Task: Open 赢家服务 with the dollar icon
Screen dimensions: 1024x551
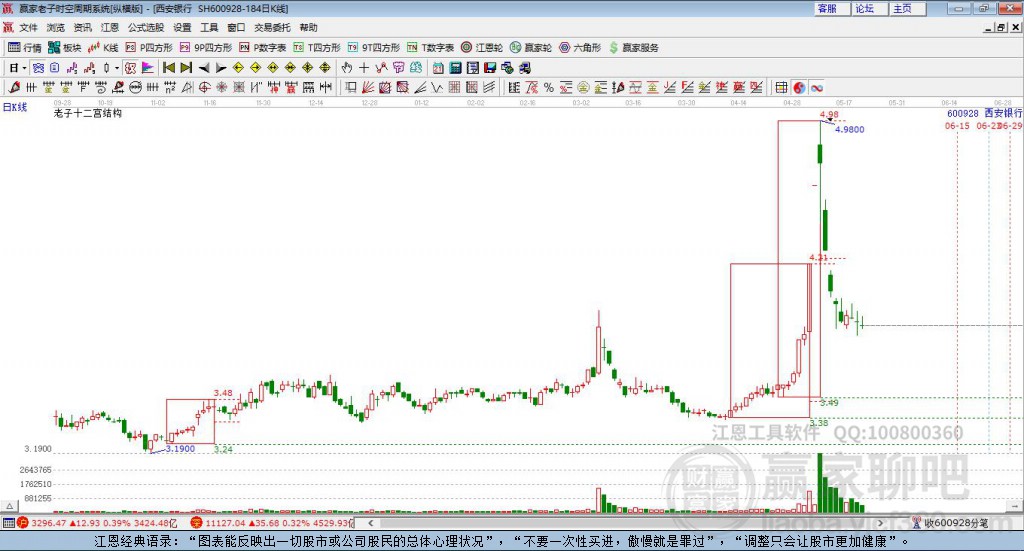Action: (633, 48)
